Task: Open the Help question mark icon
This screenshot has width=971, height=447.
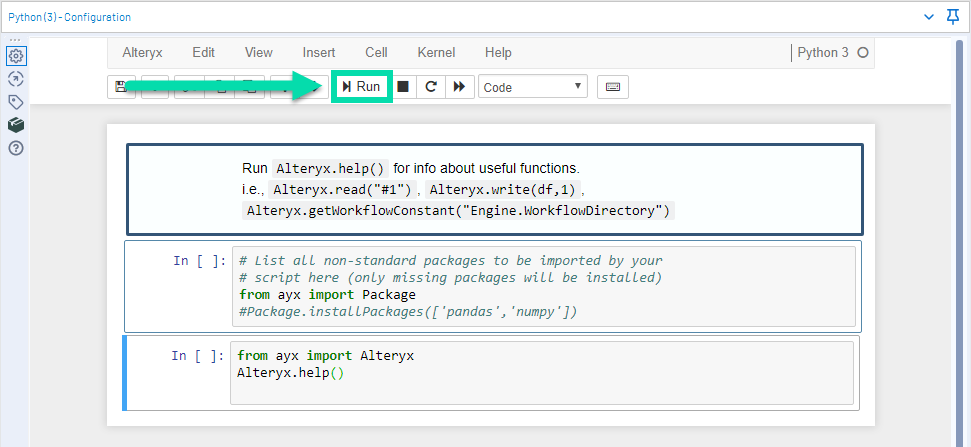Action: tap(16, 149)
